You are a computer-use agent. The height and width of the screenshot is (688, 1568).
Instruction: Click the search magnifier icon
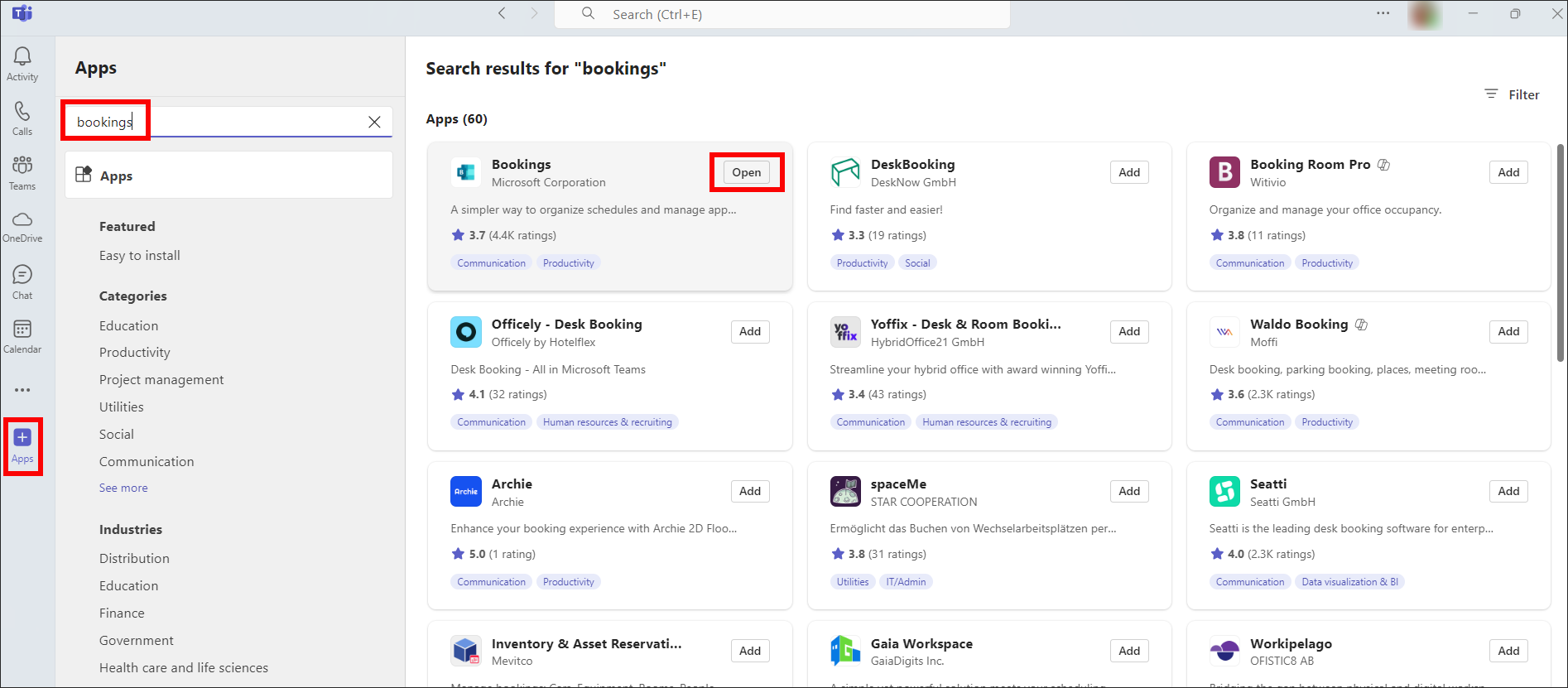(588, 13)
